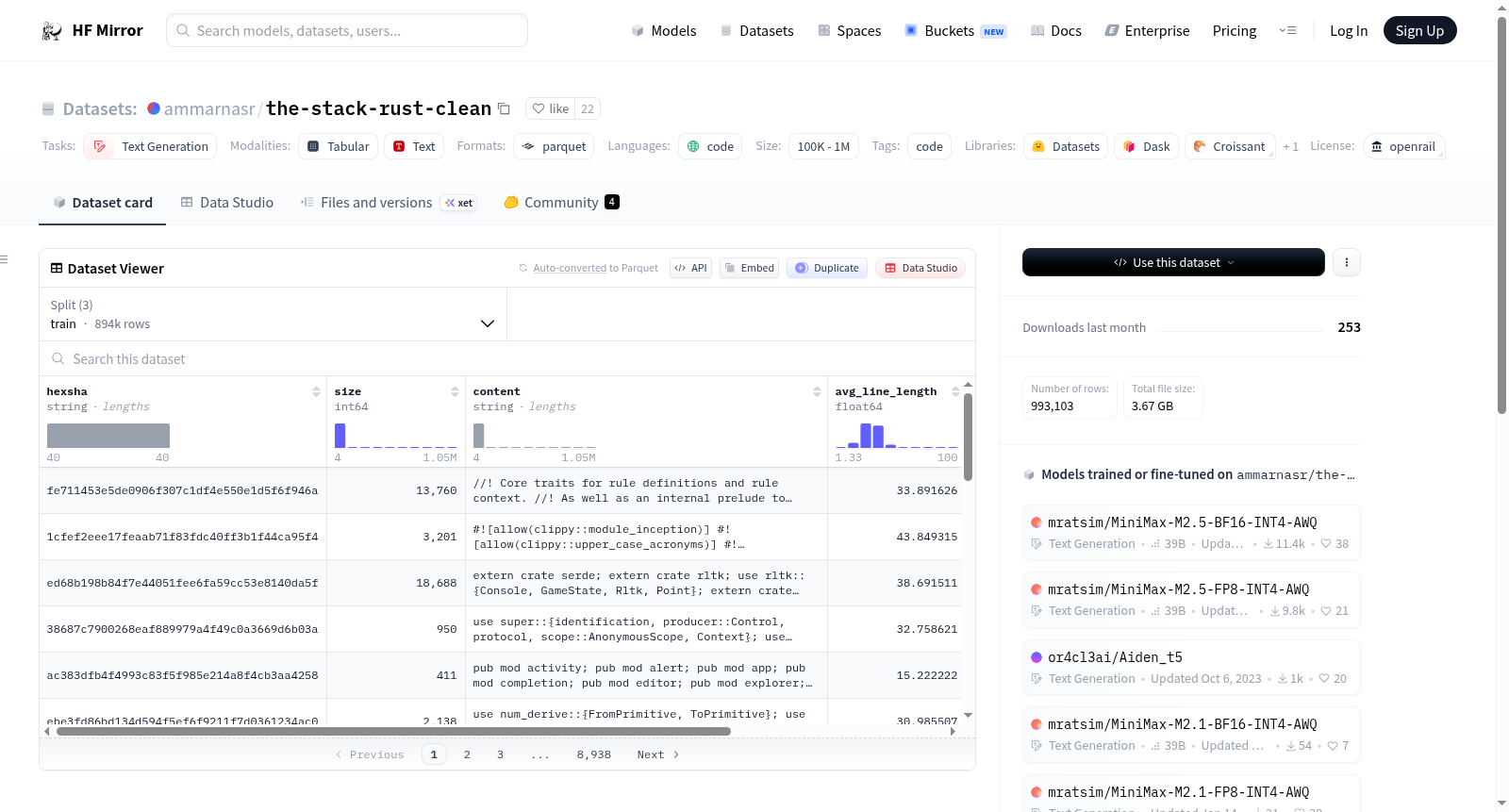Click the size column histogram
Image resolution: width=1509 pixels, height=812 pixels.
(396, 436)
